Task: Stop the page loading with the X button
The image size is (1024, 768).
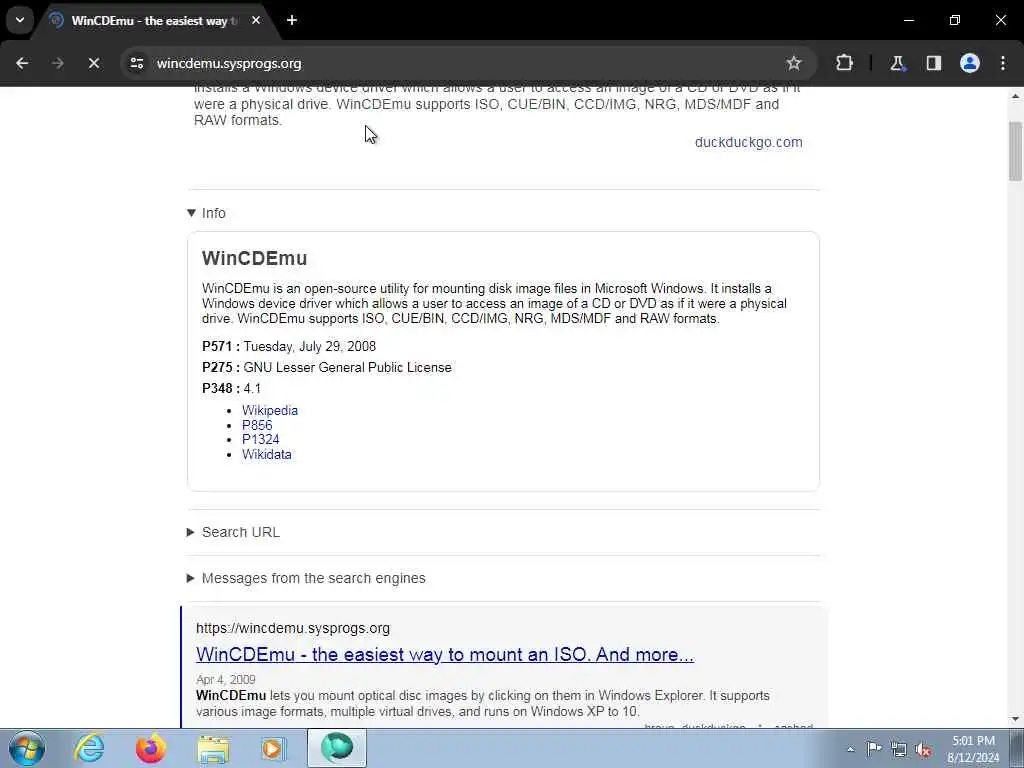Action: [x=94, y=63]
